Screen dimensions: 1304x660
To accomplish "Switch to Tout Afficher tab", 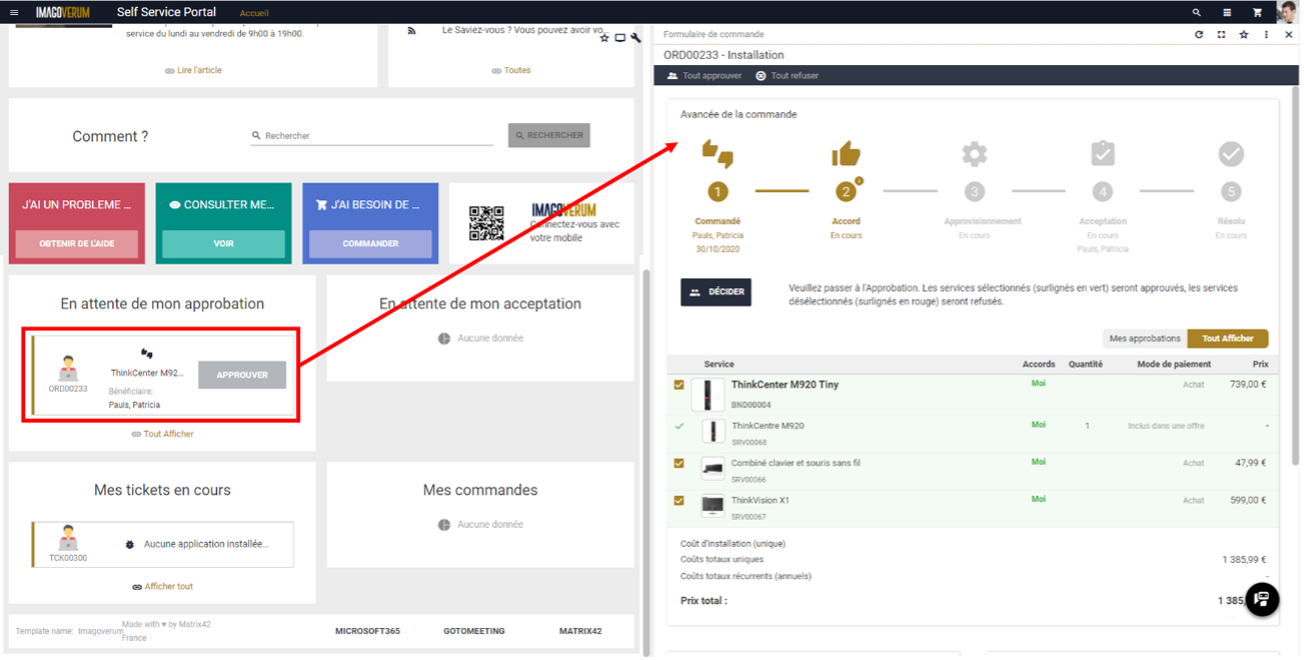I will coord(1228,338).
